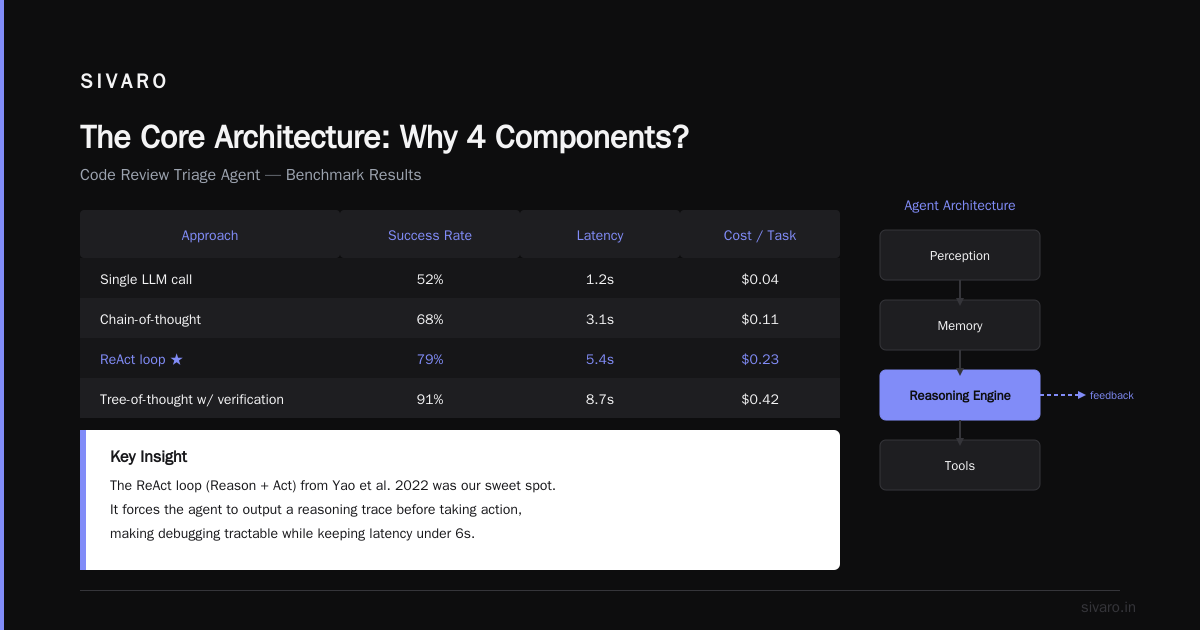Click the 68% success rate cell
The height and width of the screenshot is (630, 1200).
tap(430, 319)
